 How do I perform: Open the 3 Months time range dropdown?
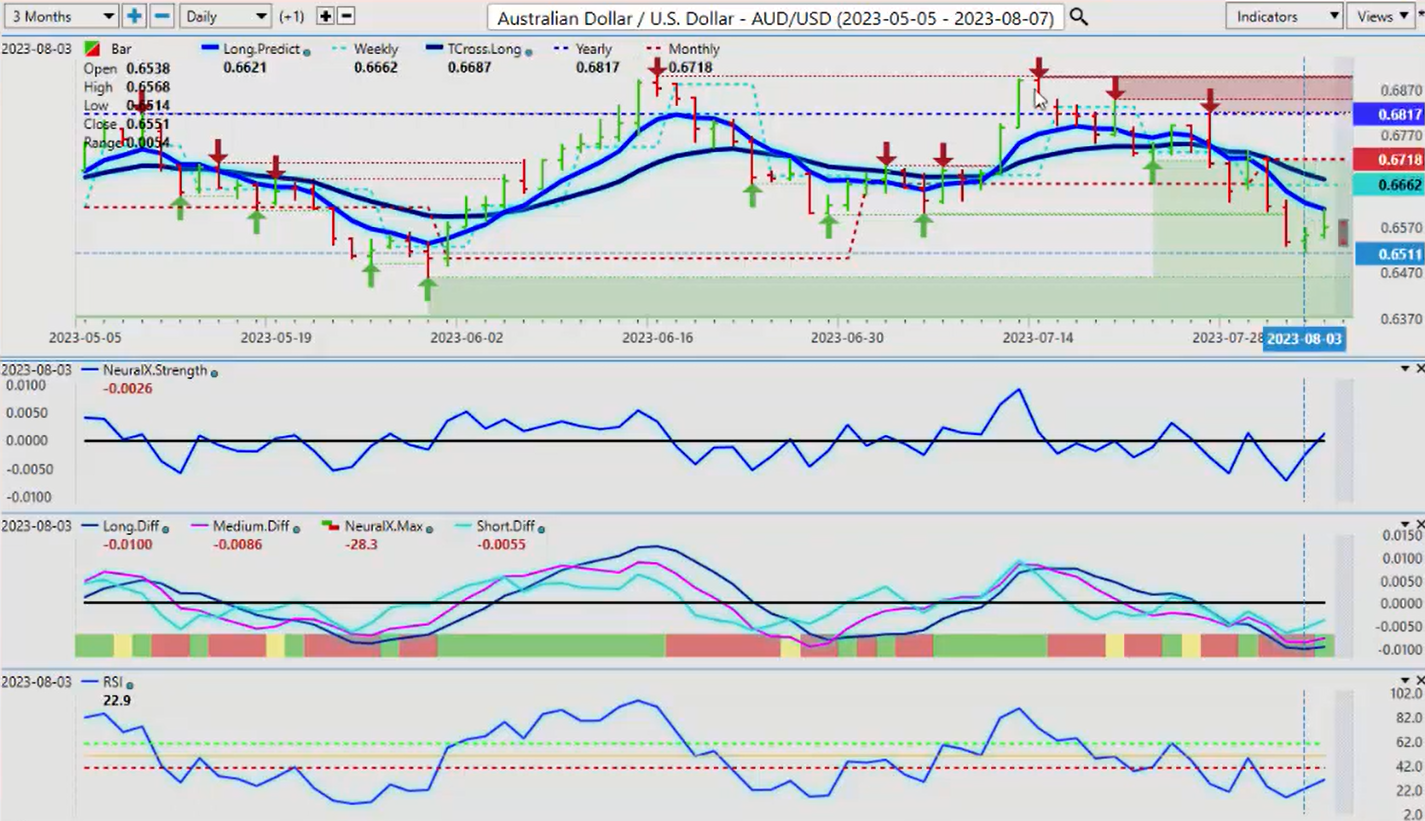(60, 16)
